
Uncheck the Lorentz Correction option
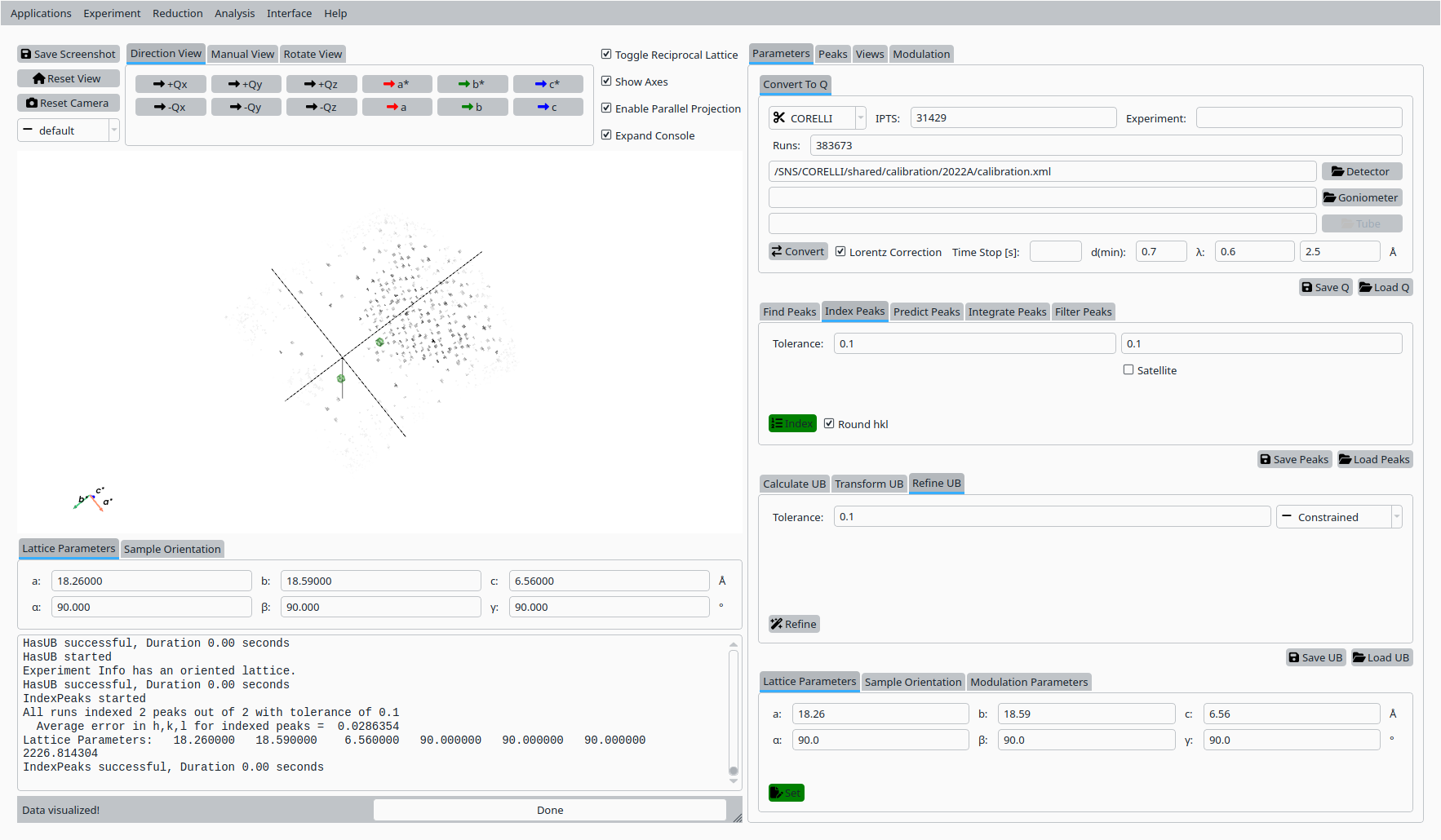point(840,252)
